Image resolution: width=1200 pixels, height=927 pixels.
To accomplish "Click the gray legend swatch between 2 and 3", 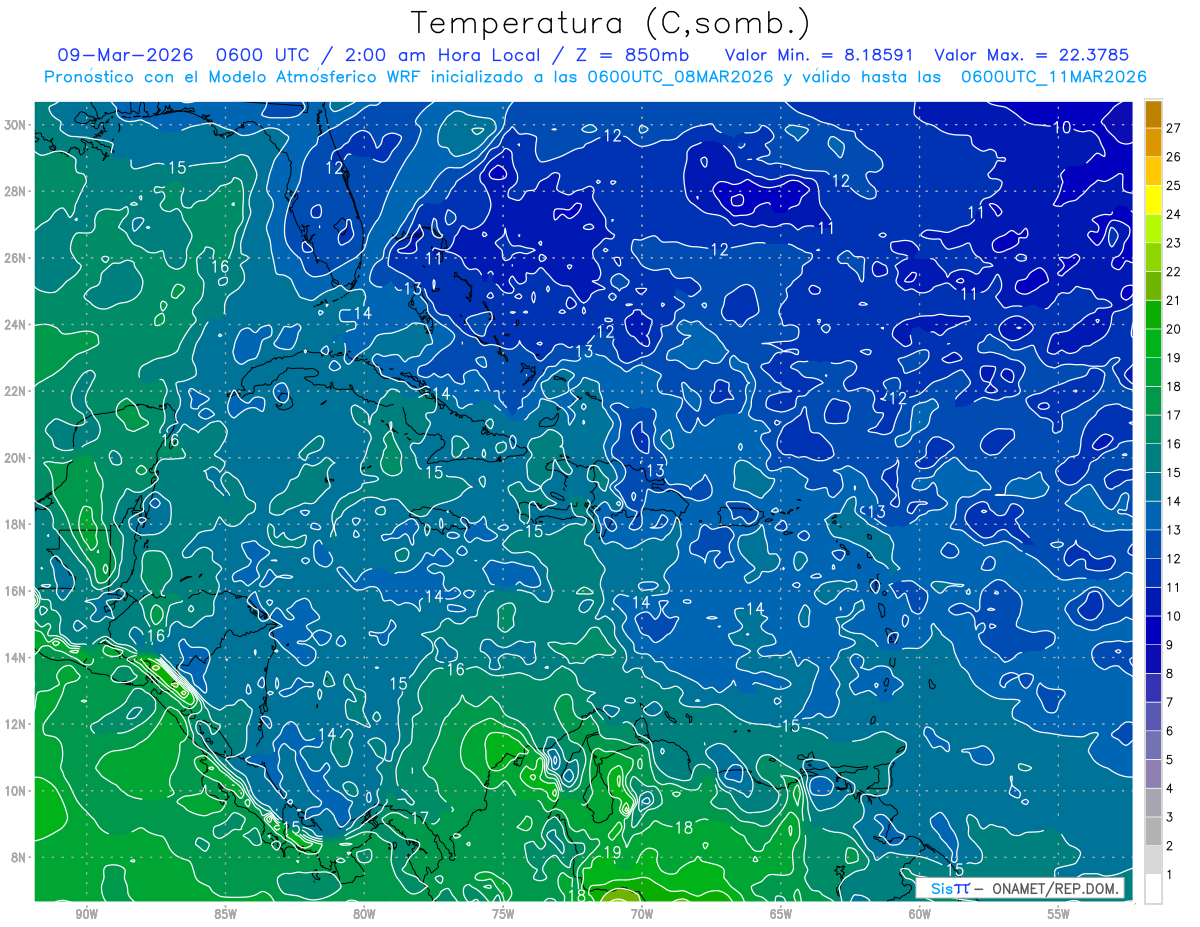I will [x=1153, y=831].
